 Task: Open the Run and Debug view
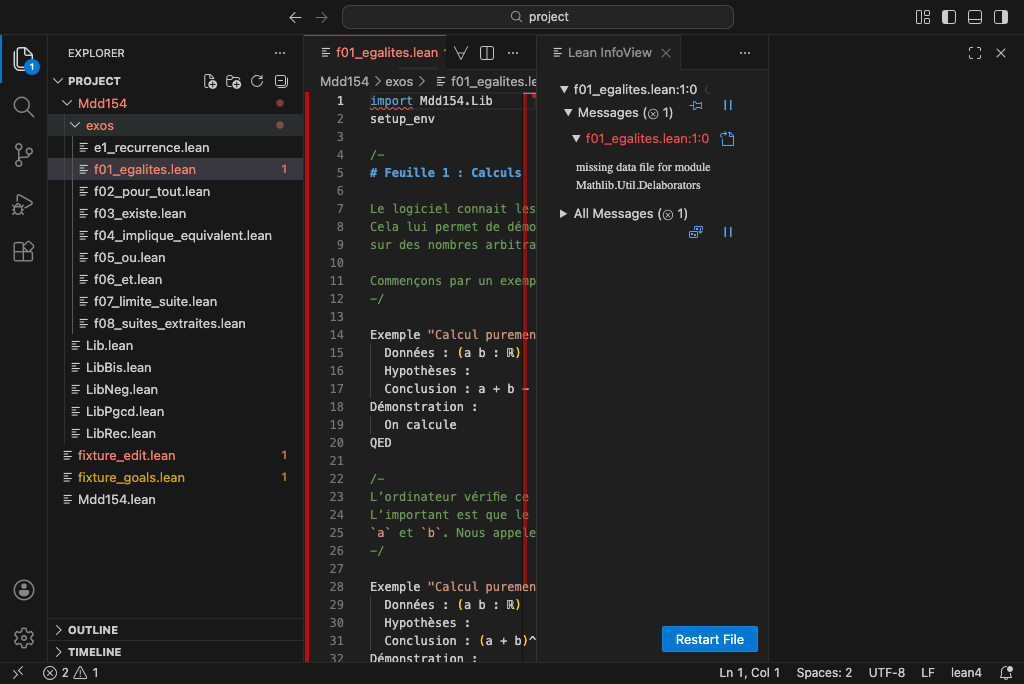[24, 204]
